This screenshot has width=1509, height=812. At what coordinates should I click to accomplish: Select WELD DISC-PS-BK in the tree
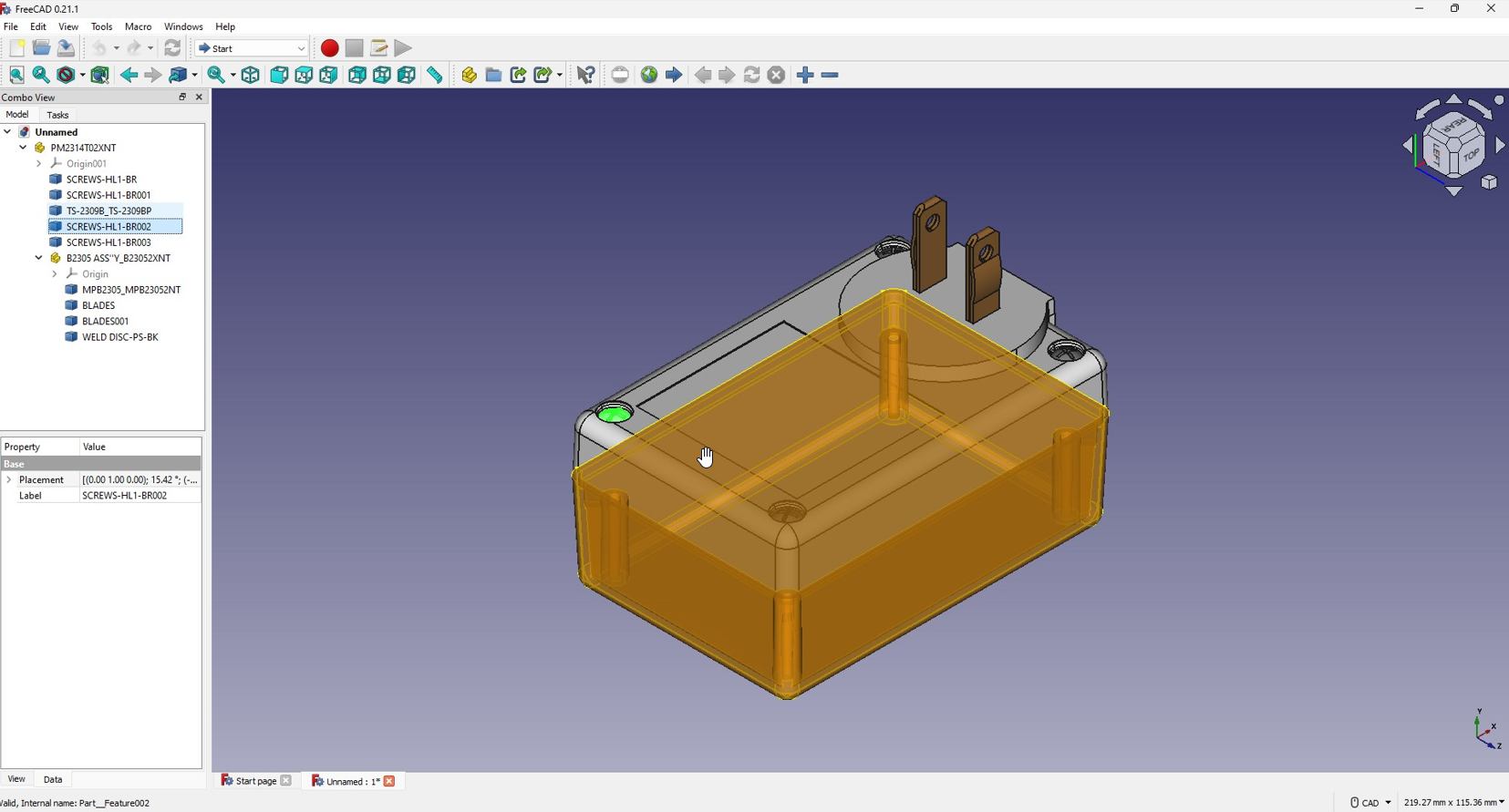(x=120, y=337)
